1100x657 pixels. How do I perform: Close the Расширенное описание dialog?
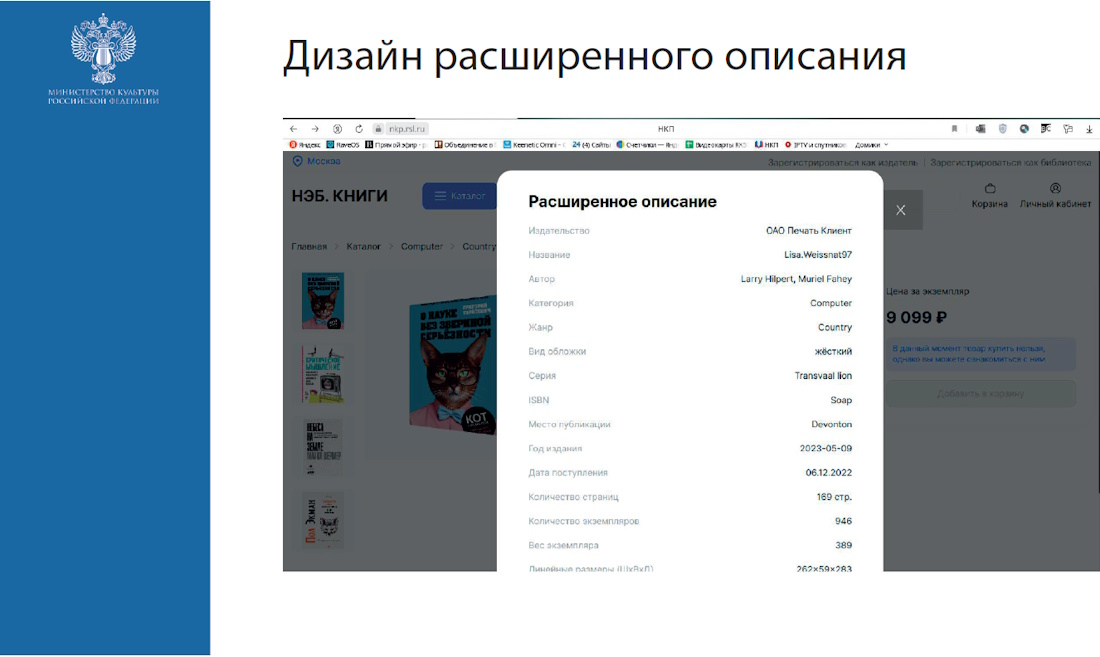(x=901, y=210)
